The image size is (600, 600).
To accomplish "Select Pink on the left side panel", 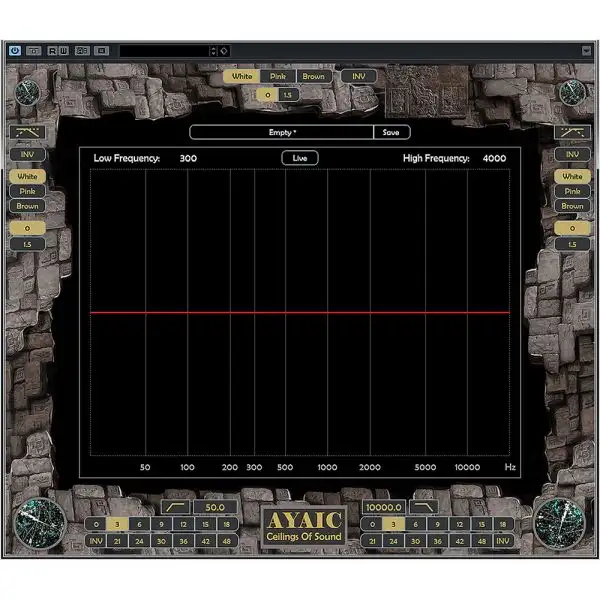I will point(28,191).
